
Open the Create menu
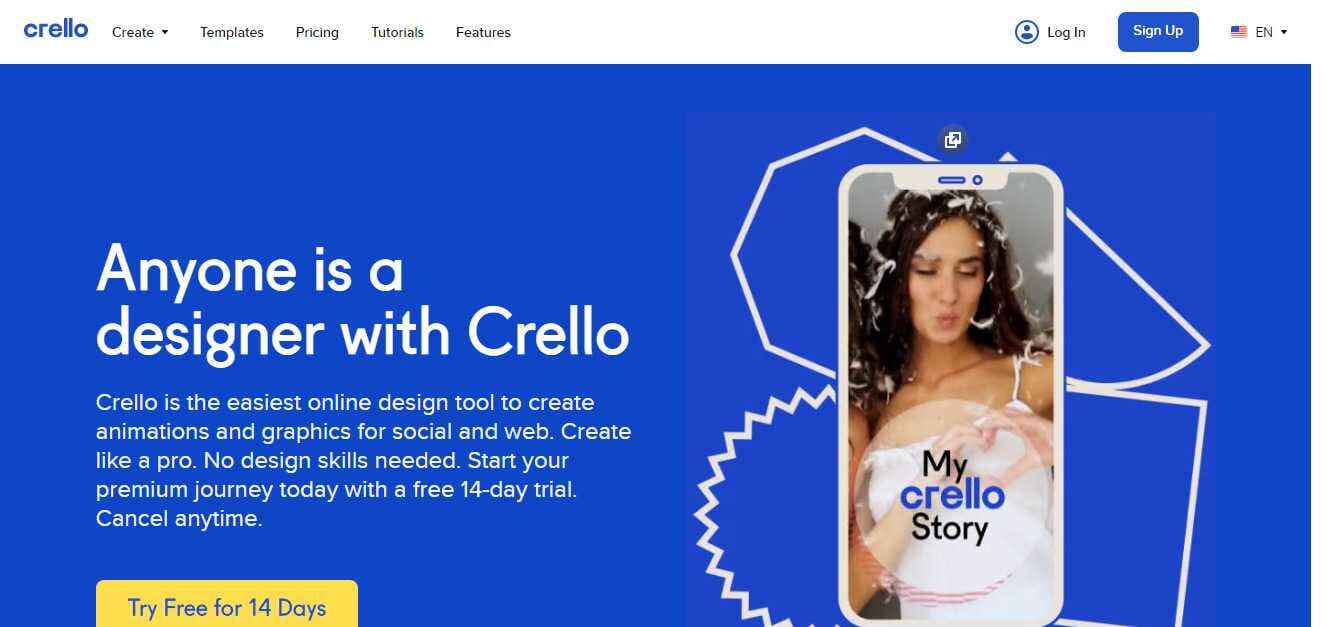pos(140,32)
